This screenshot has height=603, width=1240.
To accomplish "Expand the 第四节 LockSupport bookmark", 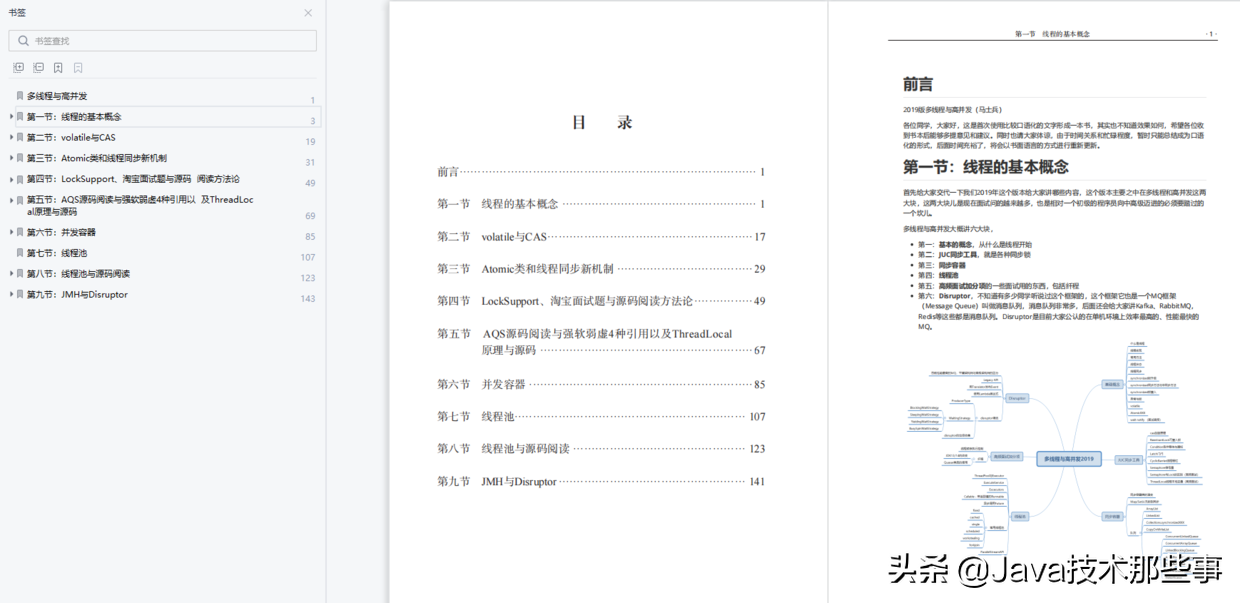I will click(x=11, y=178).
